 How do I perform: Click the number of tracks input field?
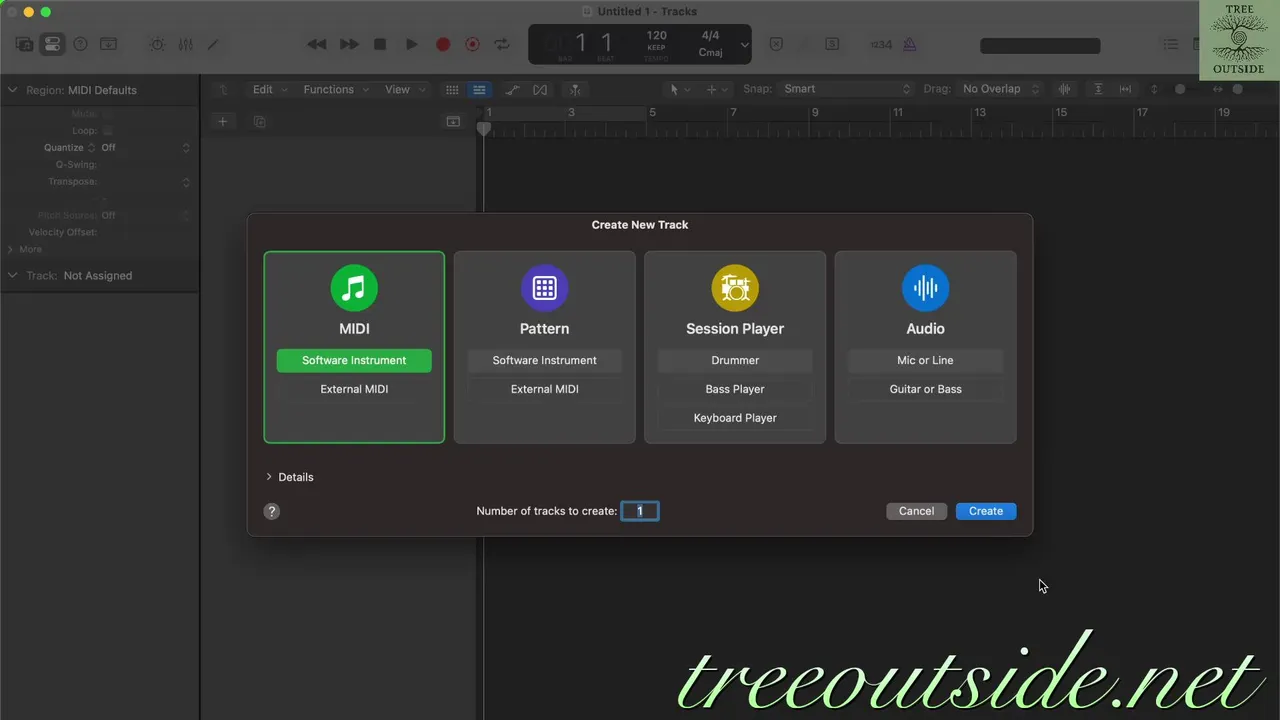pos(640,511)
